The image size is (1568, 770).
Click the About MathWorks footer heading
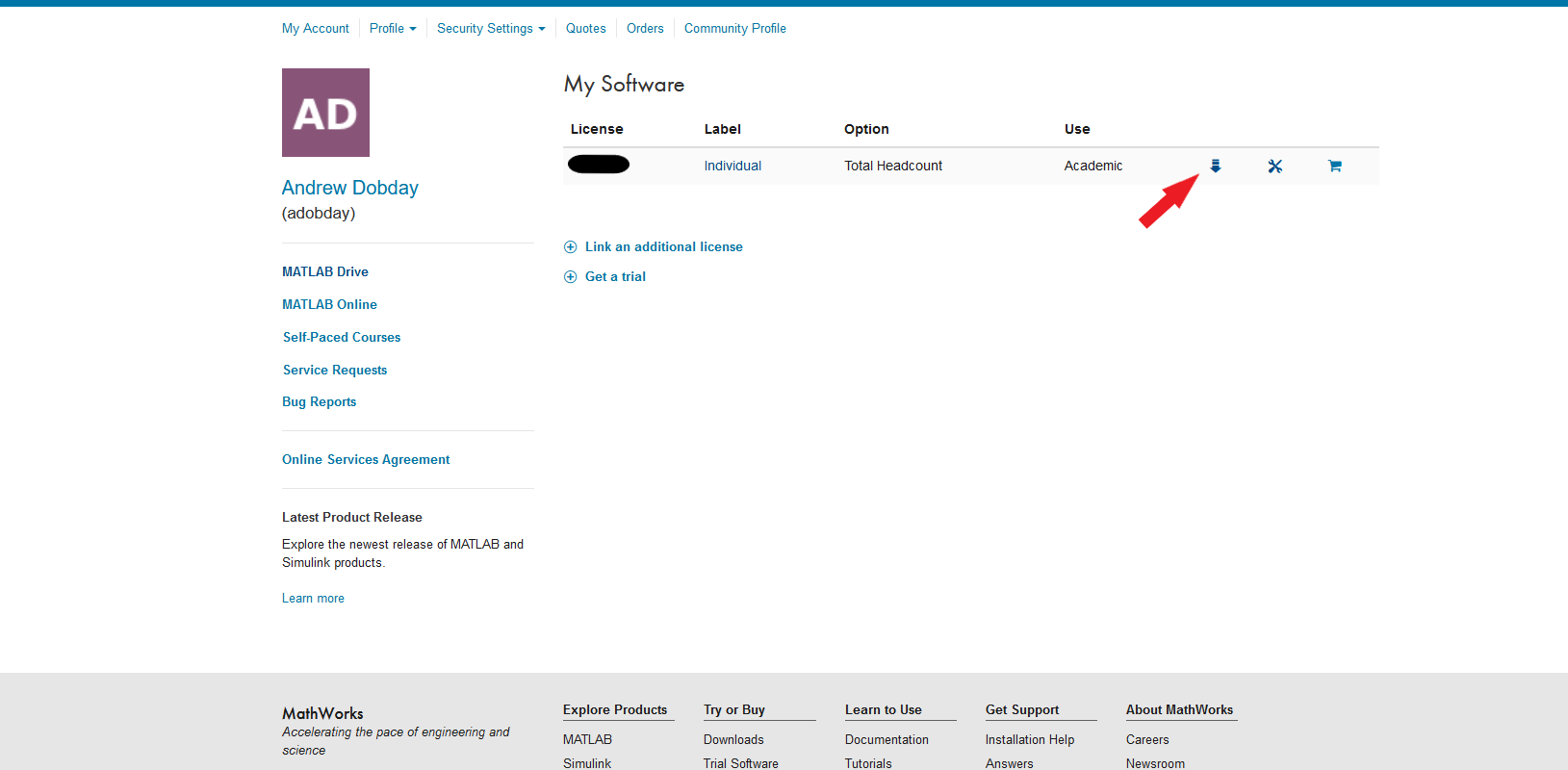coord(1179,709)
